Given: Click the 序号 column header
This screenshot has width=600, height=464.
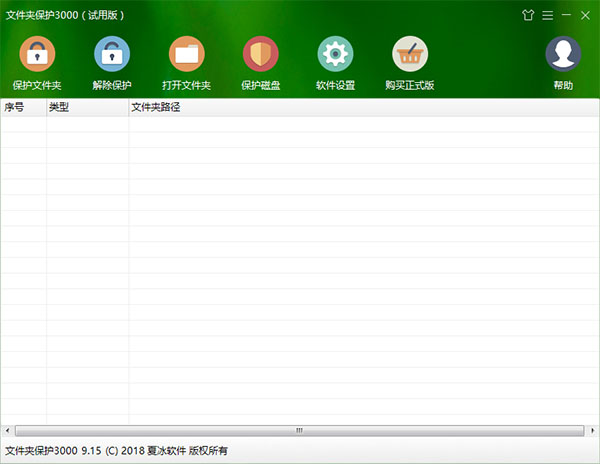Looking at the screenshot, I should point(23,107).
